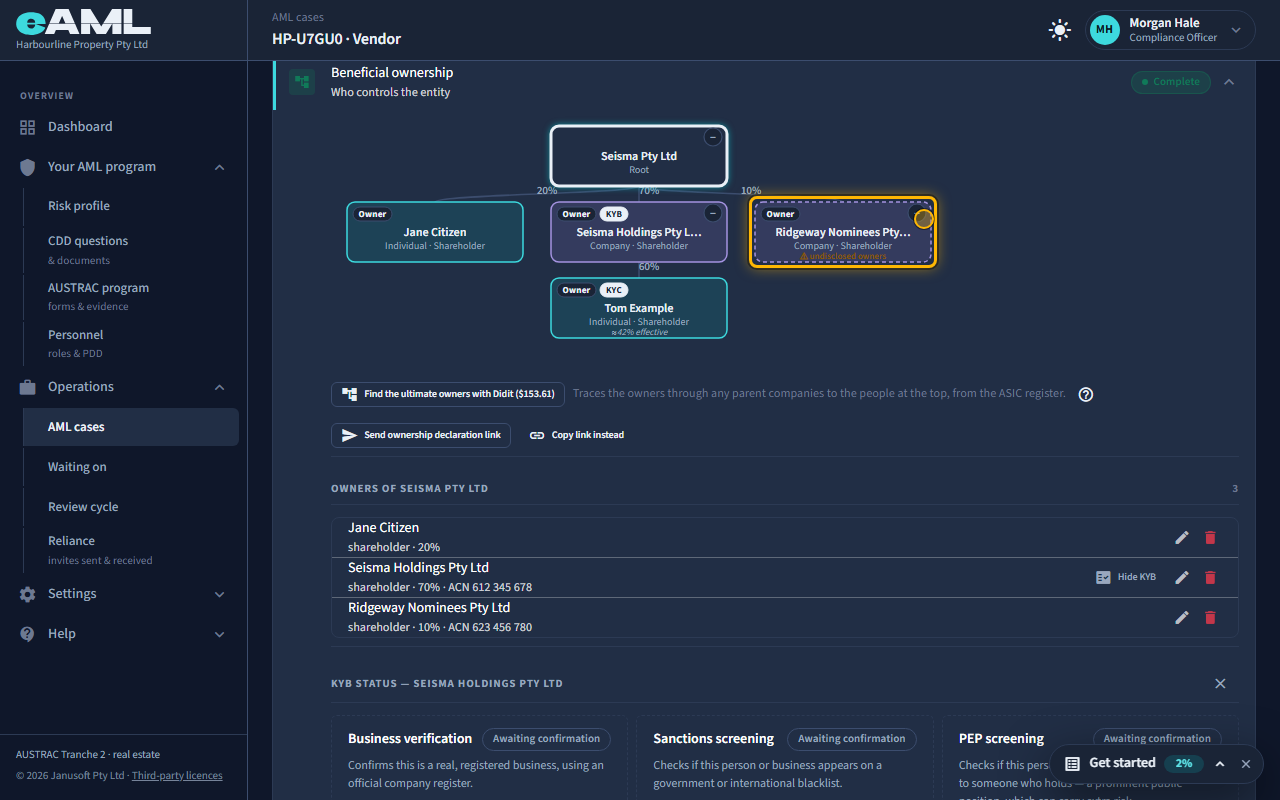
Task: Open the Morgan Hale account menu
Action: point(1171,30)
